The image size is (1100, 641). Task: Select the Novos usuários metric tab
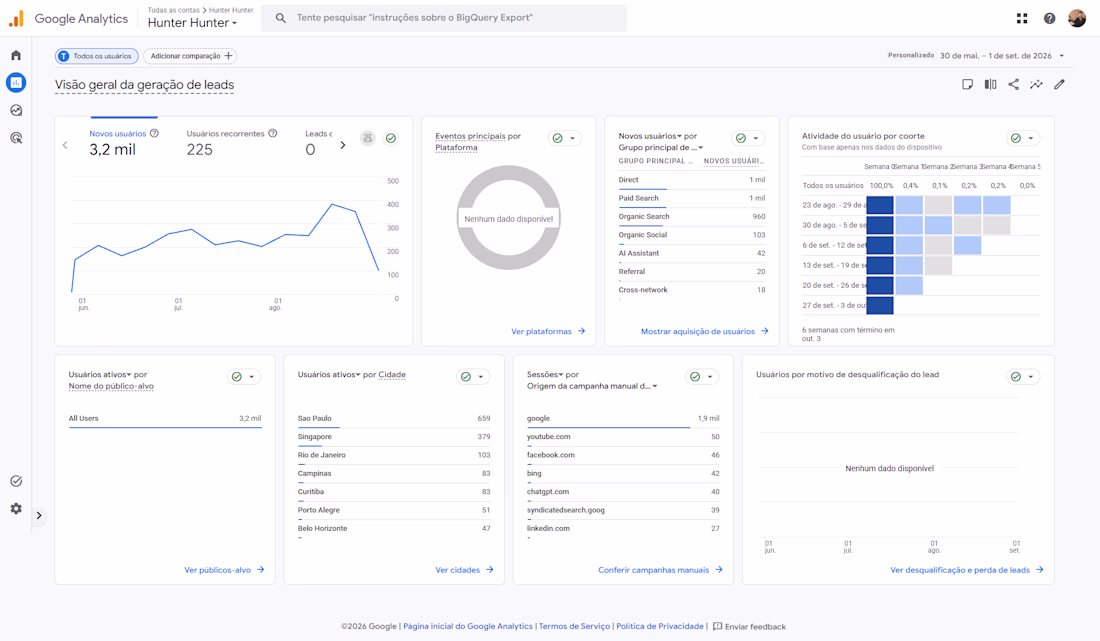pos(123,142)
